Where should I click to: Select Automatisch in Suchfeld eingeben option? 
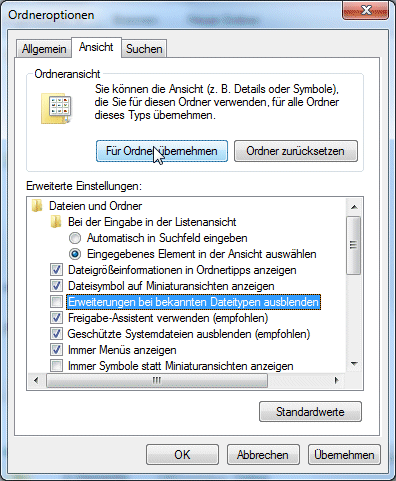point(75,238)
